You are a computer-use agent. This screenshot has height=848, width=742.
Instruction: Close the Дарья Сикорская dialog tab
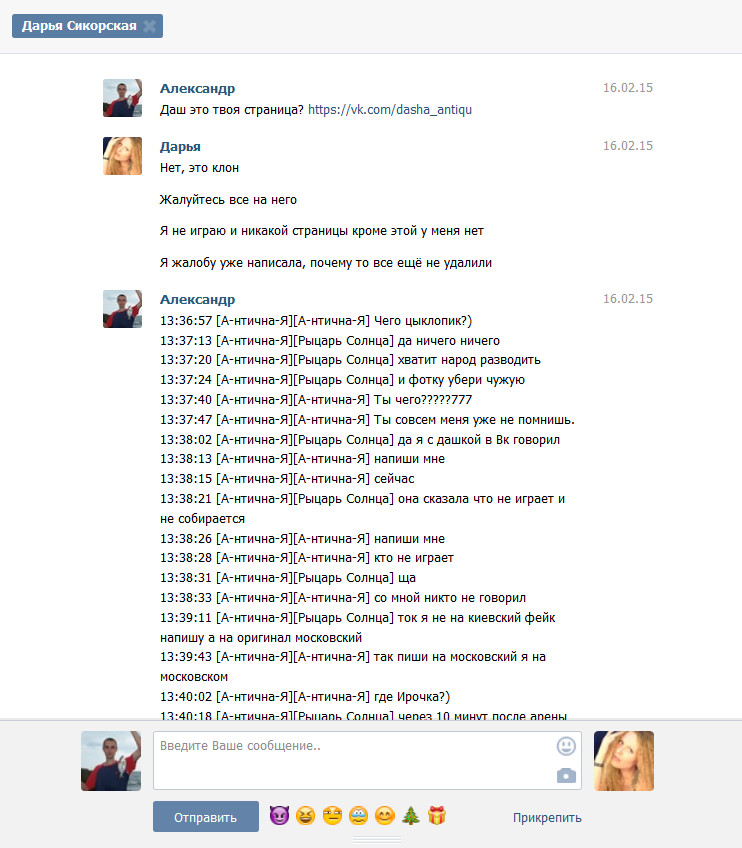(150, 26)
